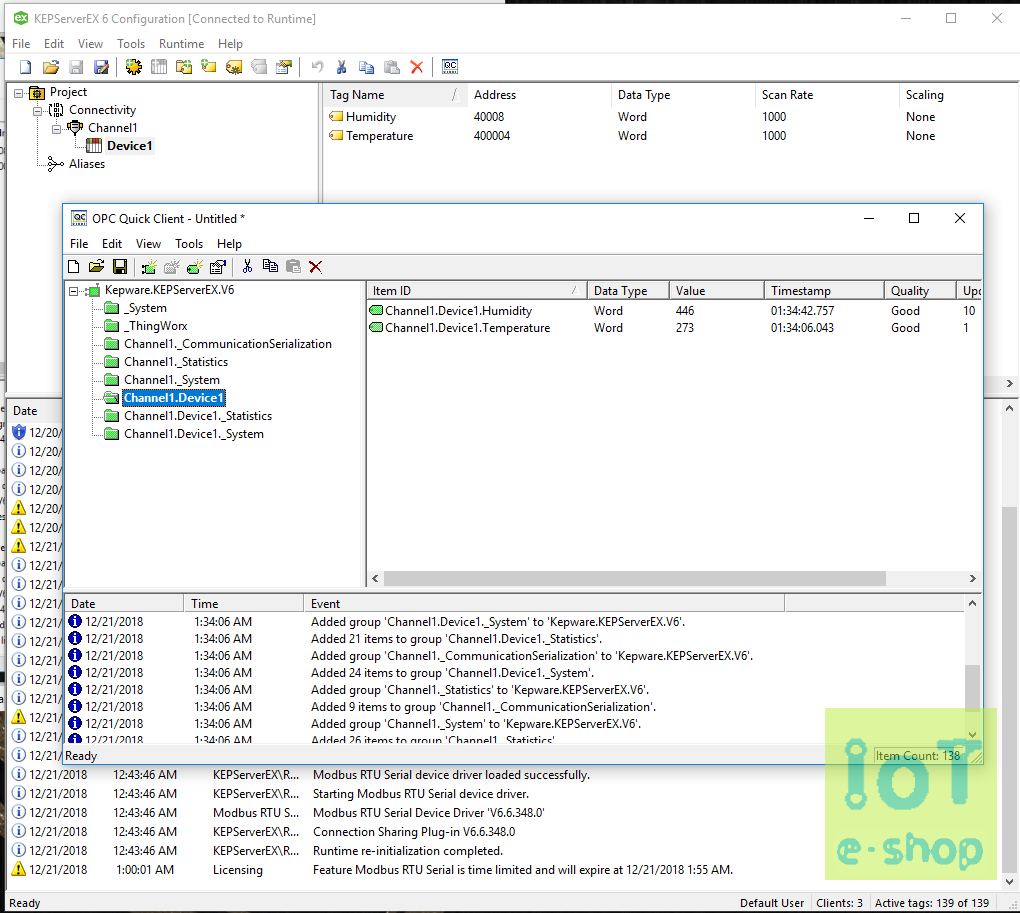The height and width of the screenshot is (913, 1020).
Task: Select Channel1.Device1._Statistics group
Action: (198, 416)
